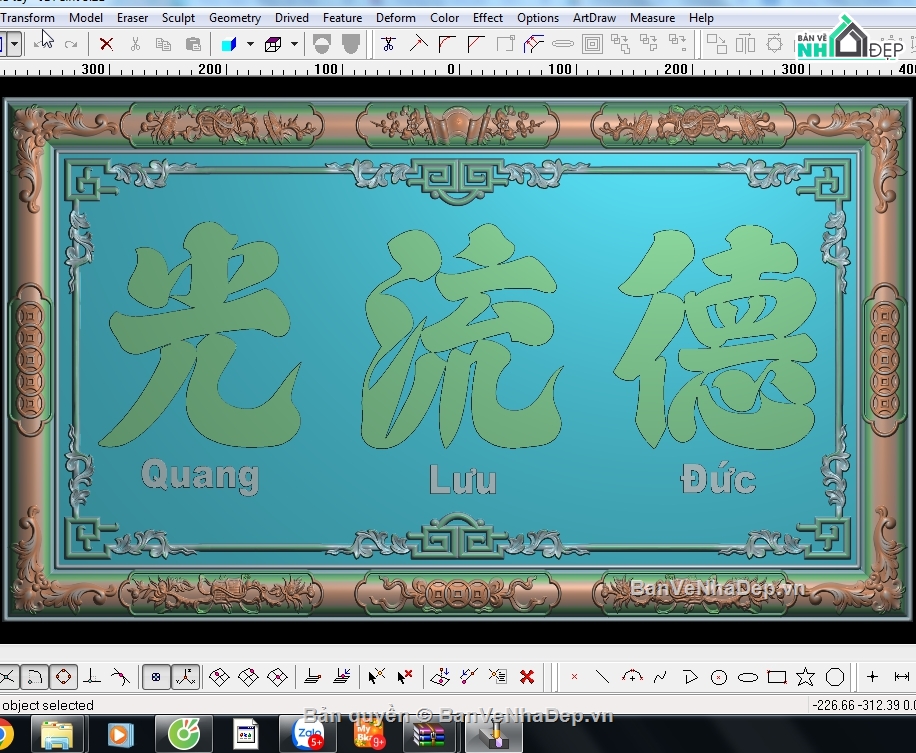The width and height of the screenshot is (916, 753).
Task: Toggle the tangent snap icon
Action: tap(121, 677)
